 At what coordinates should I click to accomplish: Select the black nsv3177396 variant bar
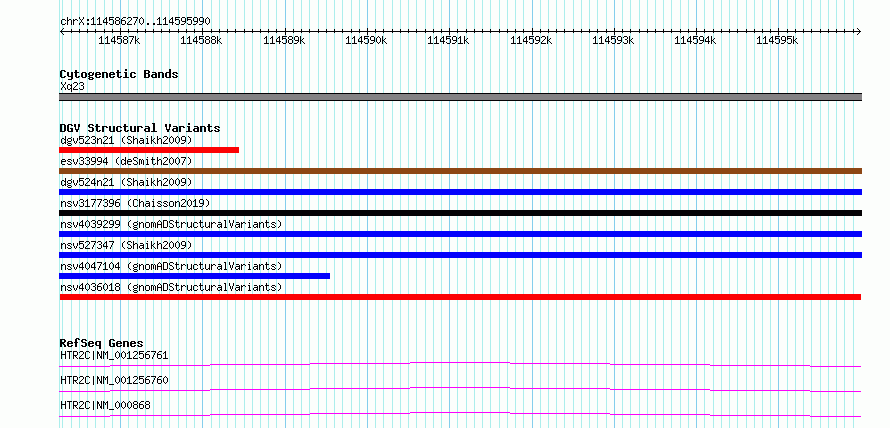pos(460,213)
